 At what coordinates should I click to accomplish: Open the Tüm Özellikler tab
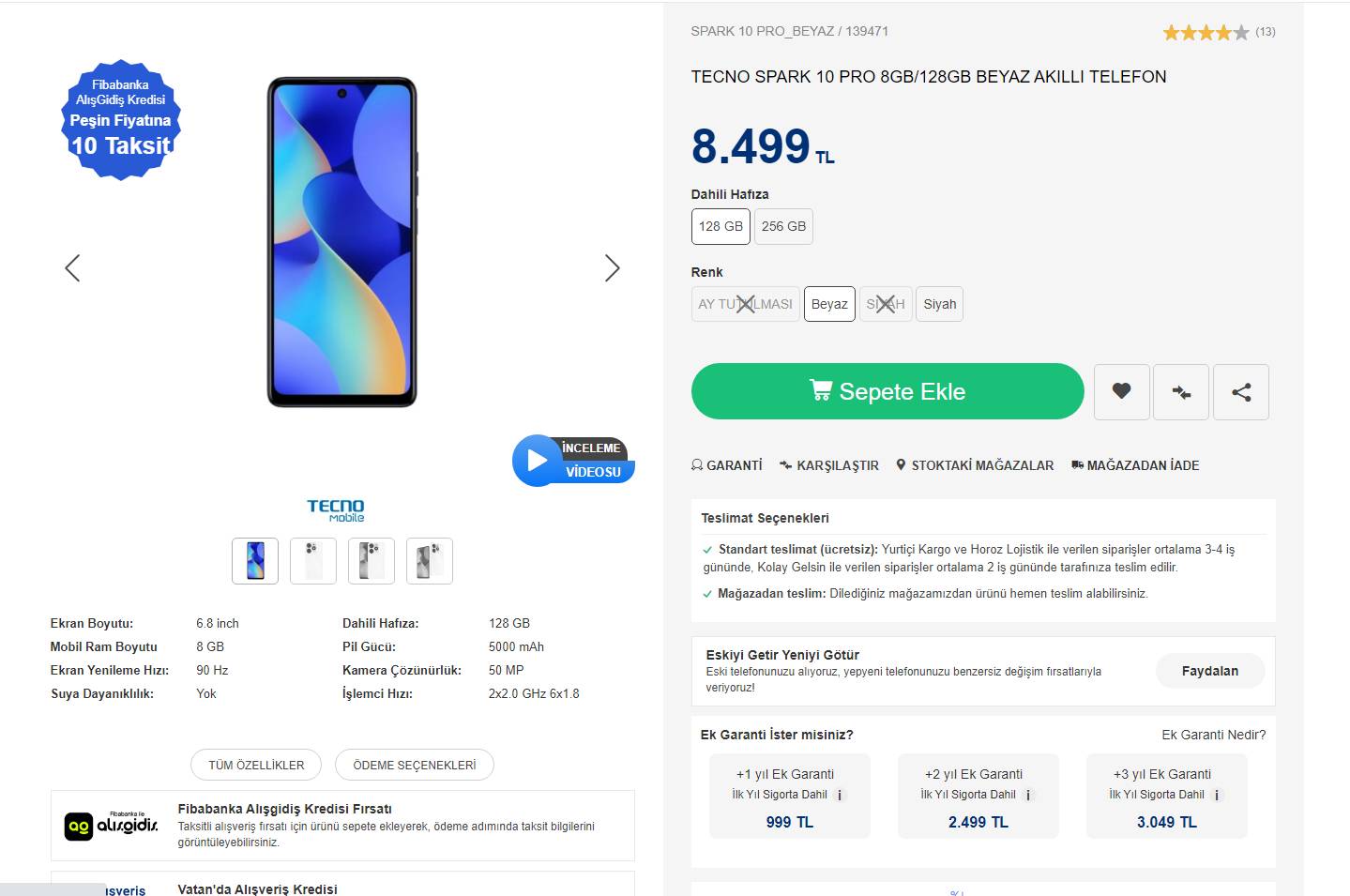click(x=256, y=765)
